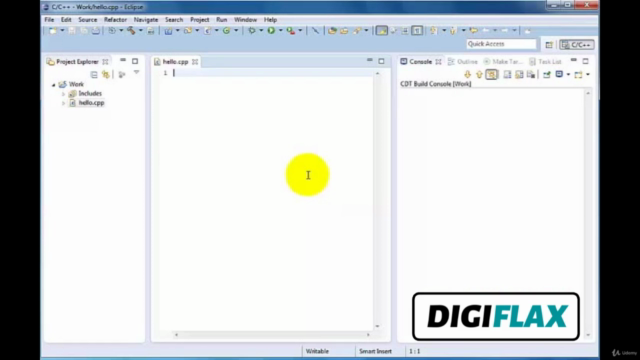Click the Debug bug toolbar icon
Viewport: 640px width, 360px height.
click(x=252, y=31)
